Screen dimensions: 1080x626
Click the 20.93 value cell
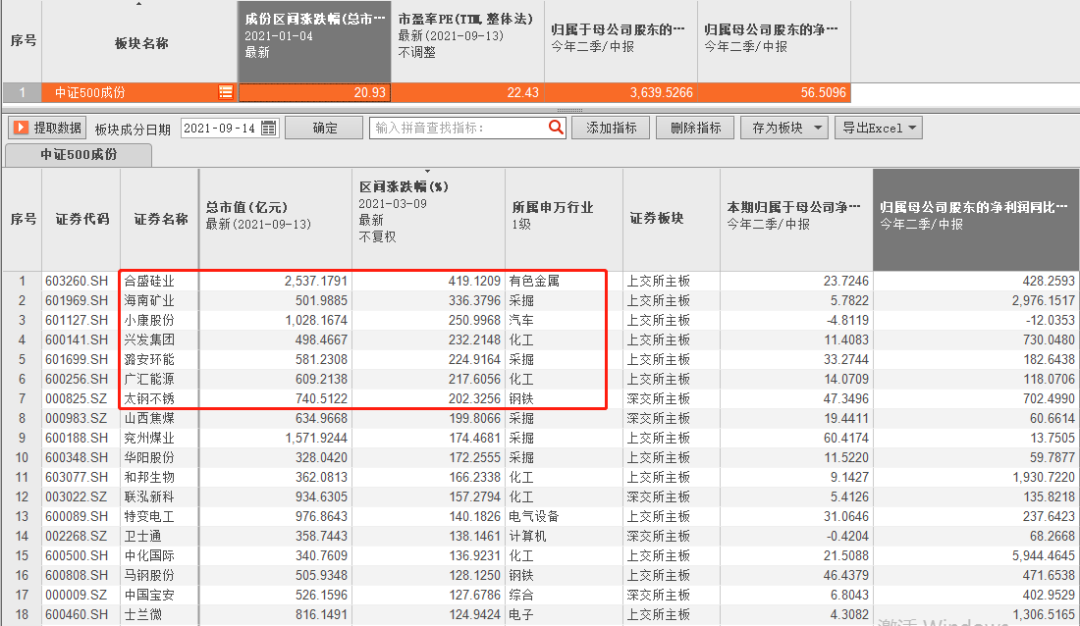click(x=315, y=92)
